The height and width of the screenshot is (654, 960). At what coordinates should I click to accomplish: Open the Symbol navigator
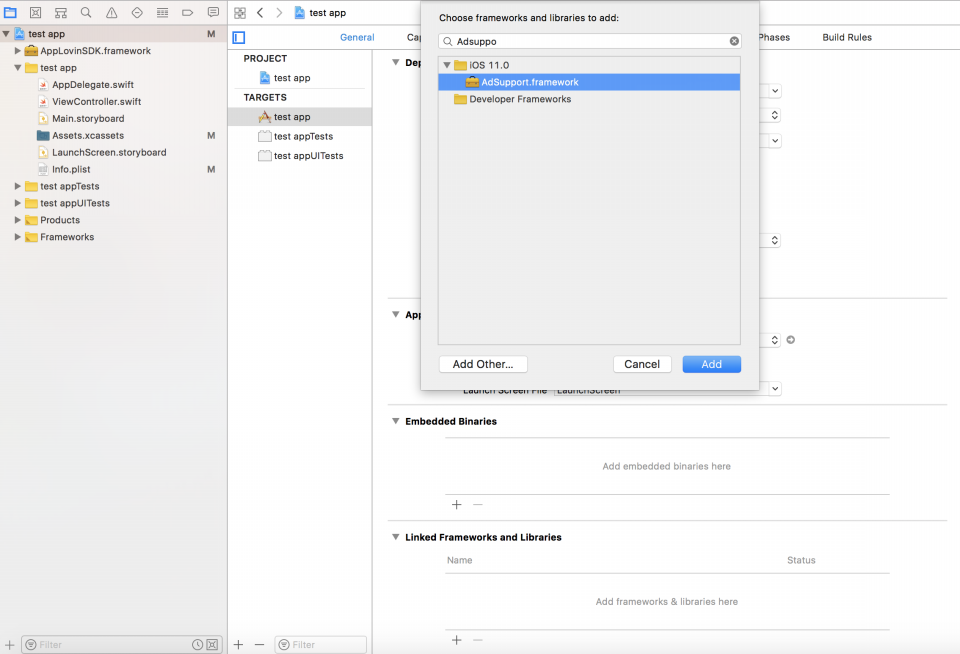tap(61, 12)
